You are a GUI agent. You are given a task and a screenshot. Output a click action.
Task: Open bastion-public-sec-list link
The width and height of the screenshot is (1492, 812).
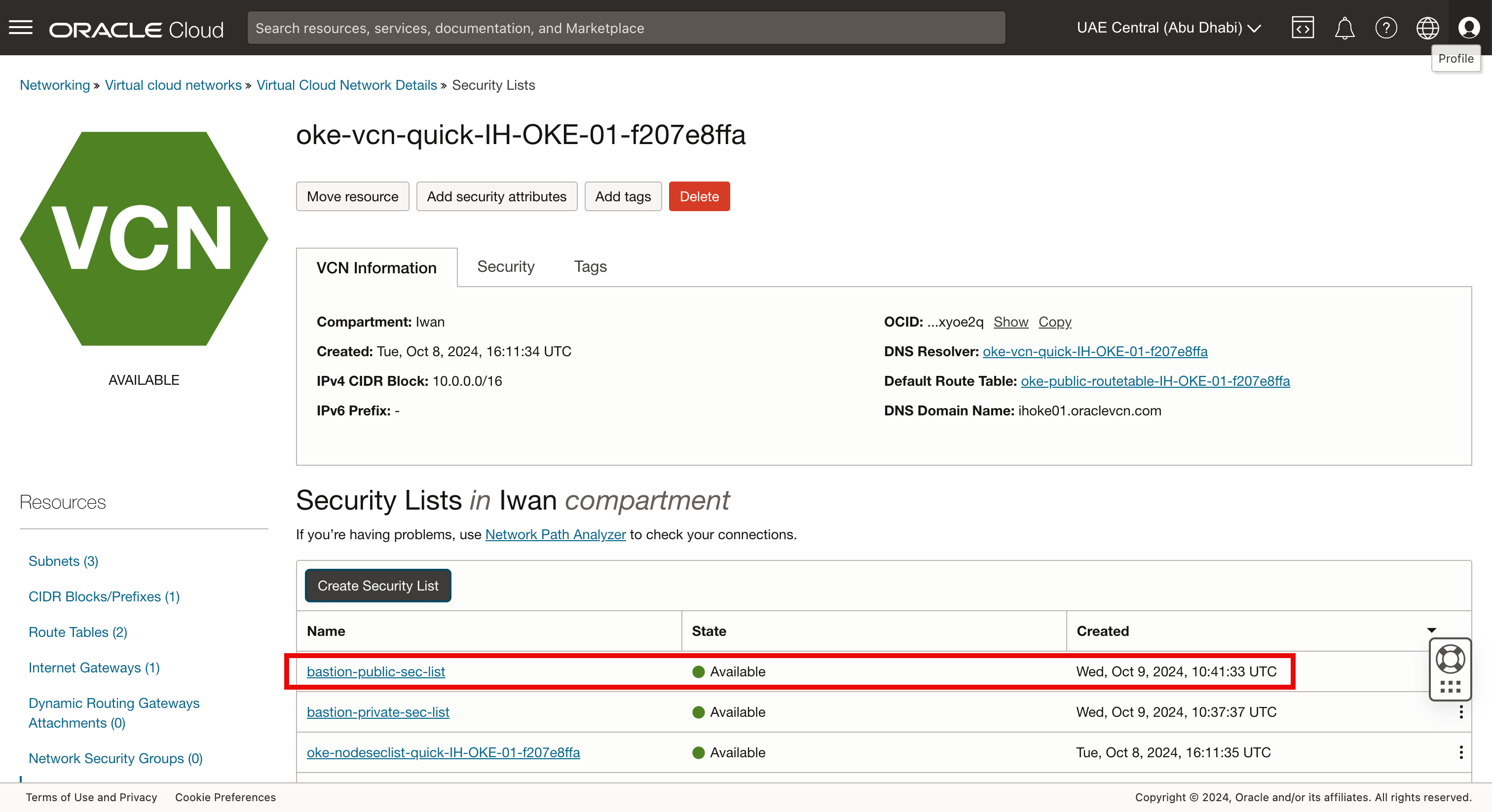coord(375,671)
